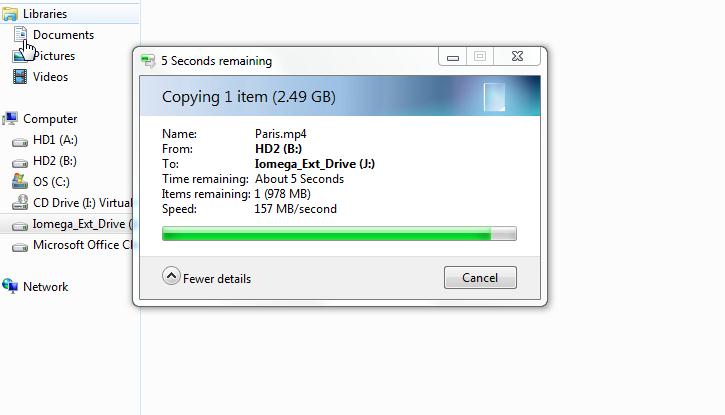725x415 pixels.
Task: Click the OS (C:) Windows drive icon
Action: 20,181
